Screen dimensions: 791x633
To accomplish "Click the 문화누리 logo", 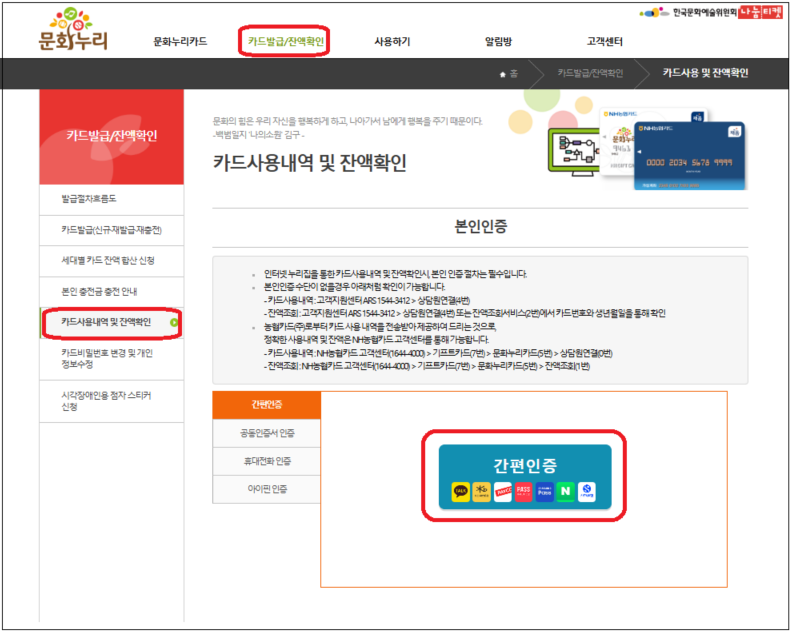I will pyautogui.click(x=73, y=30).
